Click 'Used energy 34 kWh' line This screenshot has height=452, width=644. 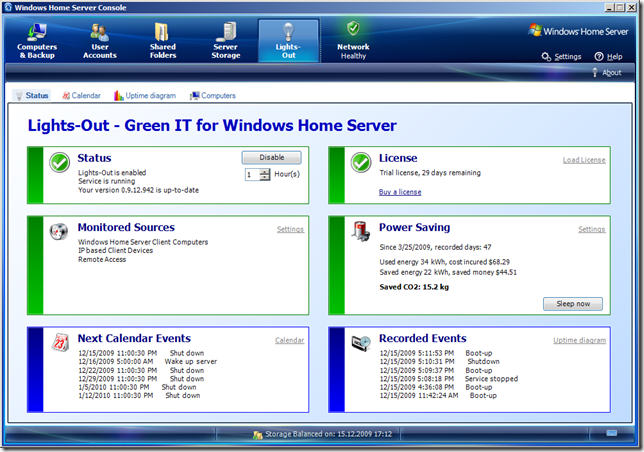point(444,262)
